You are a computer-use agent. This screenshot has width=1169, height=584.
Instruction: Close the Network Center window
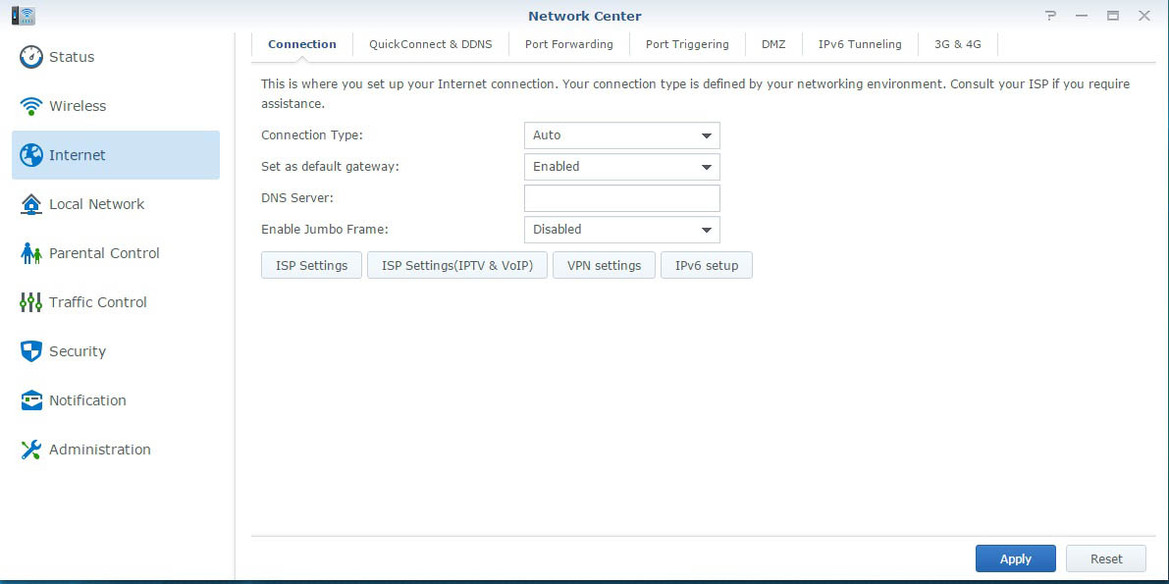pyautogui.click(x=1144, y=16)
